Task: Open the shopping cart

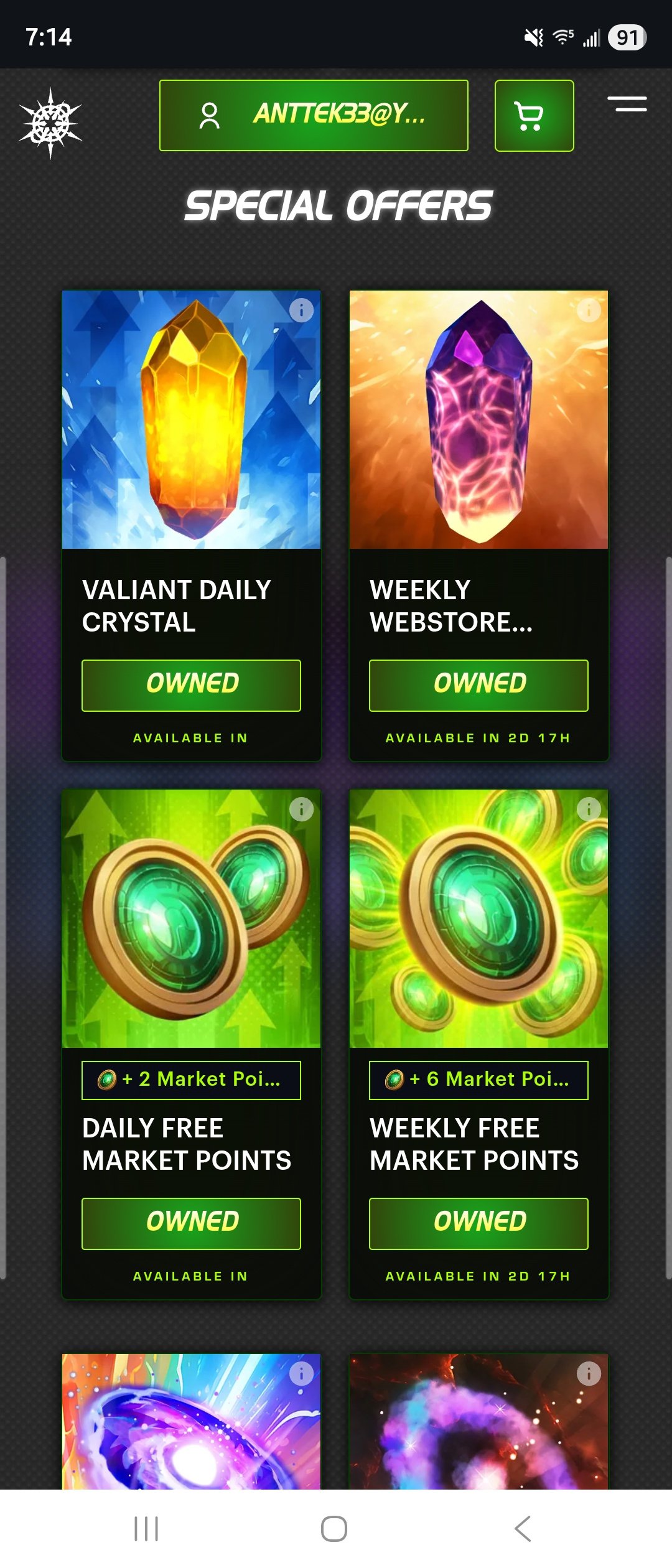Action: point(534,116)
